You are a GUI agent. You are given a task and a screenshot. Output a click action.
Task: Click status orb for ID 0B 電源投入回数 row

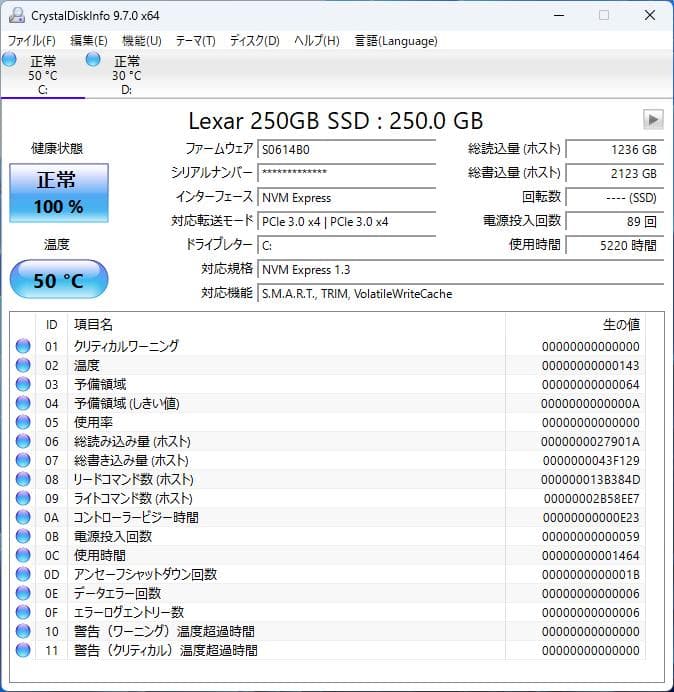(x=23, y=536)
